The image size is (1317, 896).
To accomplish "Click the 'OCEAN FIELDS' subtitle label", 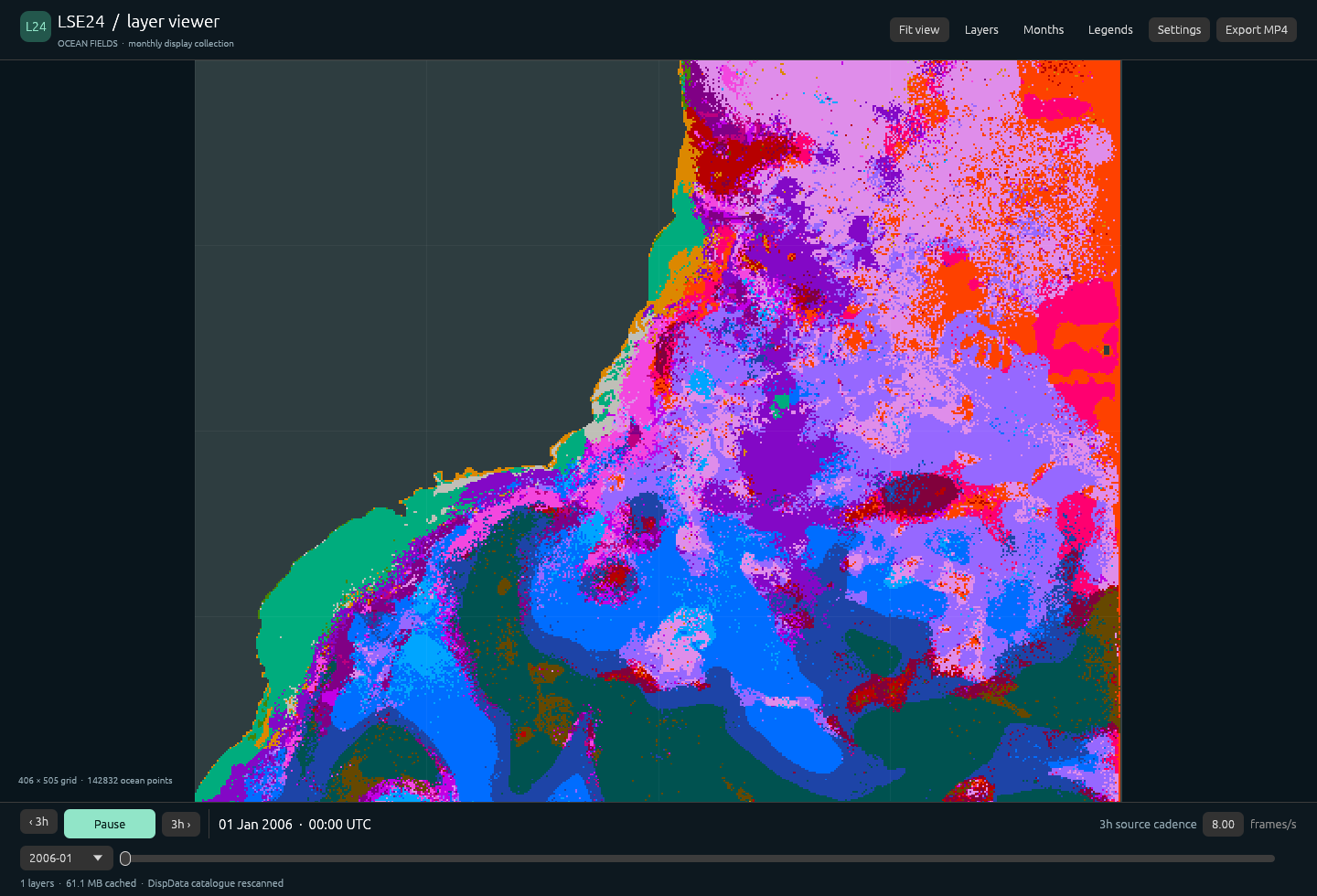I will coord(88,44).
